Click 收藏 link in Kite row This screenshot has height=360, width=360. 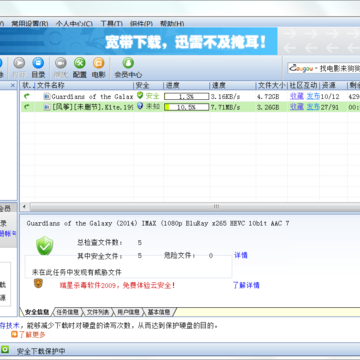click(297, 107)
